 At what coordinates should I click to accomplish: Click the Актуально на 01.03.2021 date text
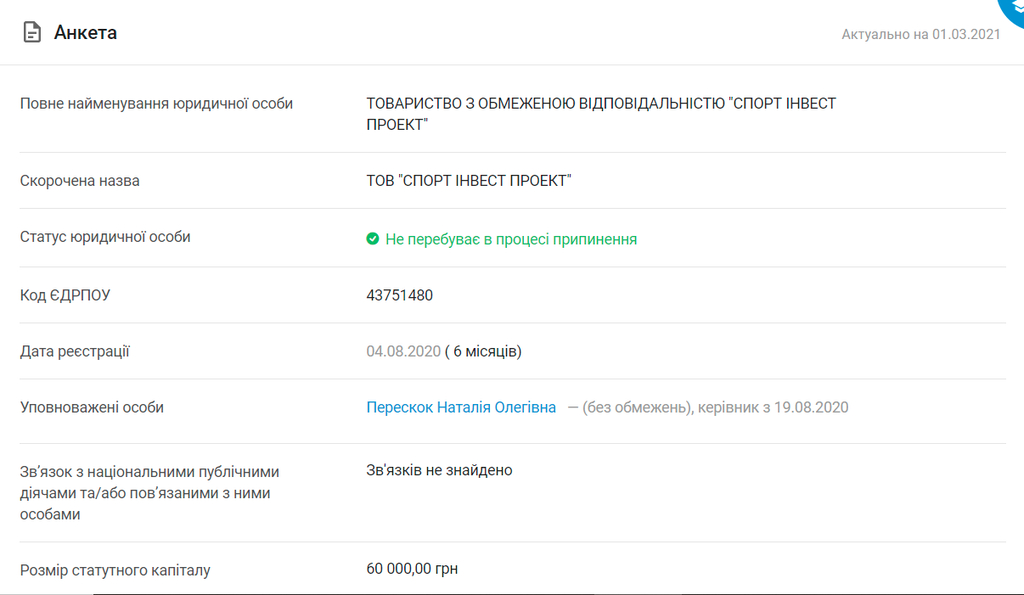click(x=921, y=34)
